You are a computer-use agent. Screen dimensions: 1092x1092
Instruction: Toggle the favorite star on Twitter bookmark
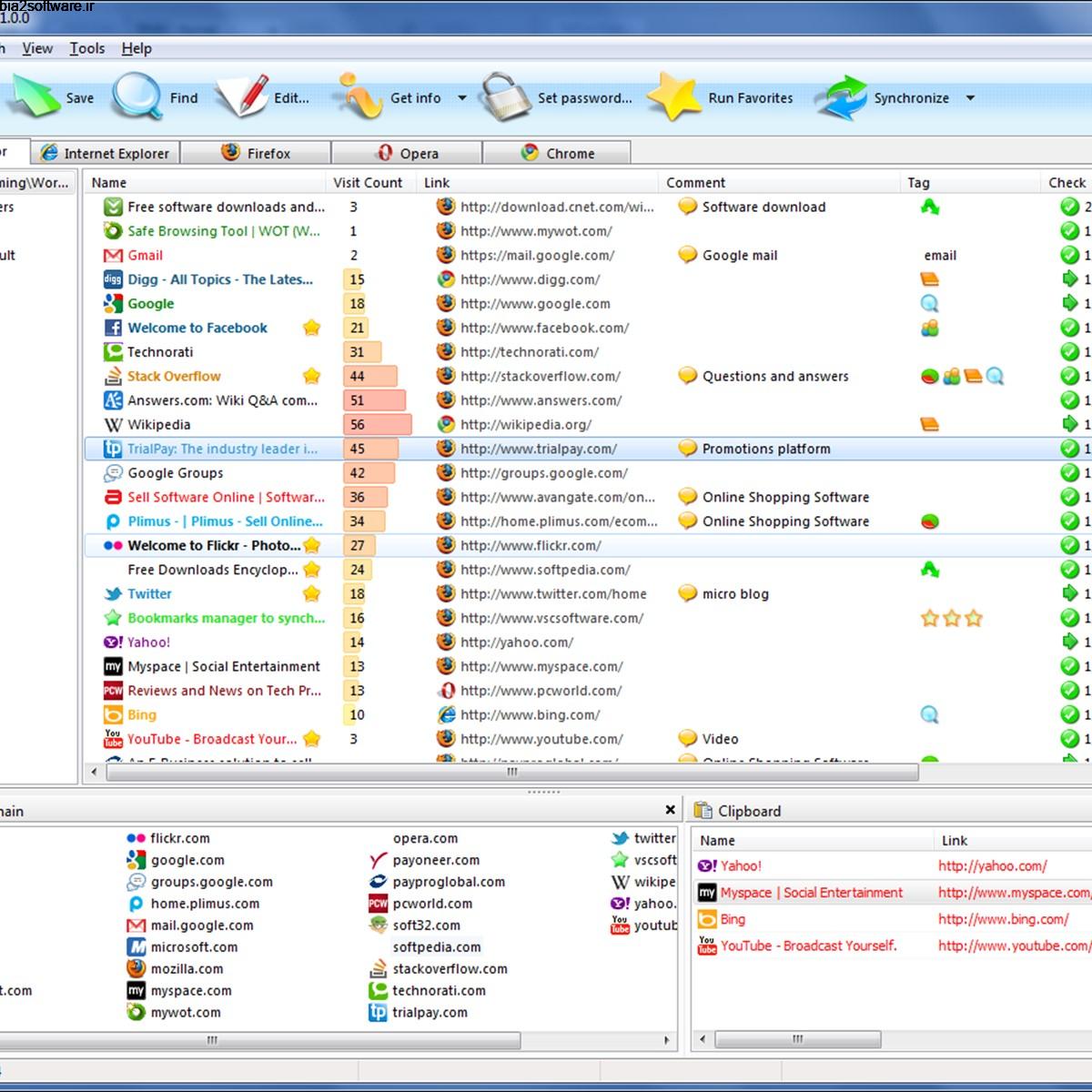(x=312, y=593)
